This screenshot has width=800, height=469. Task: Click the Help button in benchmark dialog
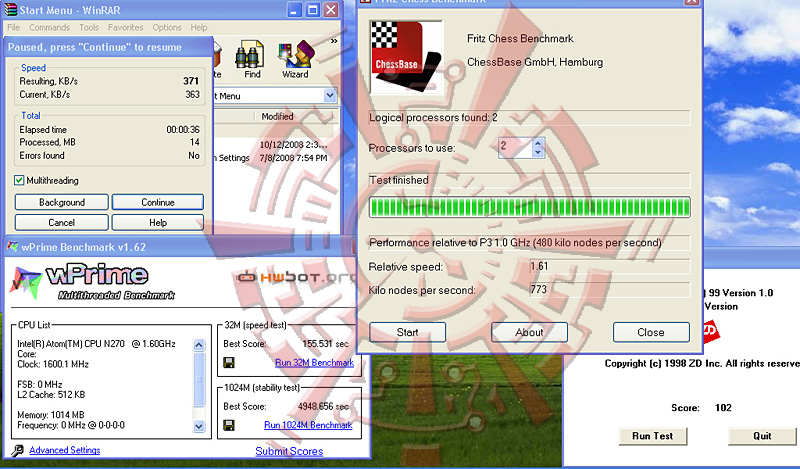point(158,223)
